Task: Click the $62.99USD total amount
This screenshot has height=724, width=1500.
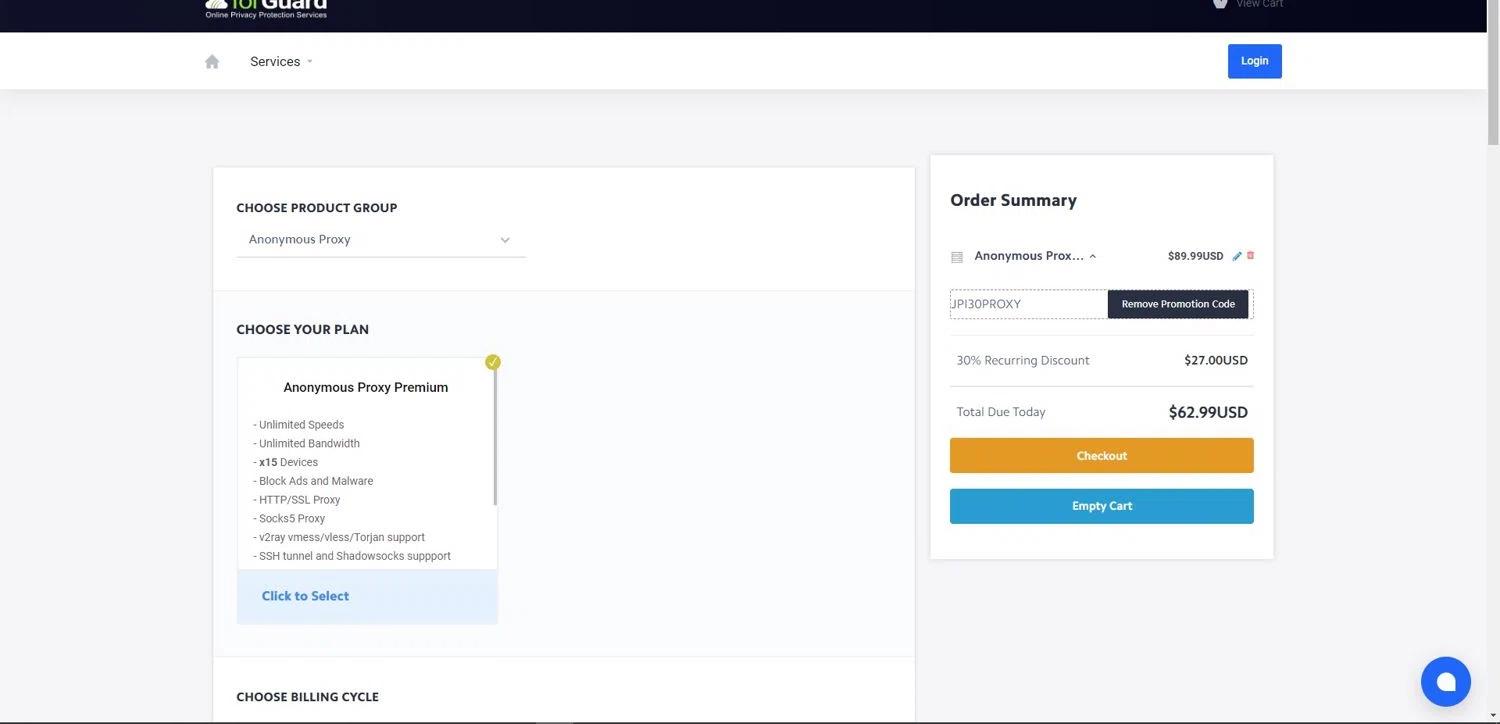Action: point(1208,412)
